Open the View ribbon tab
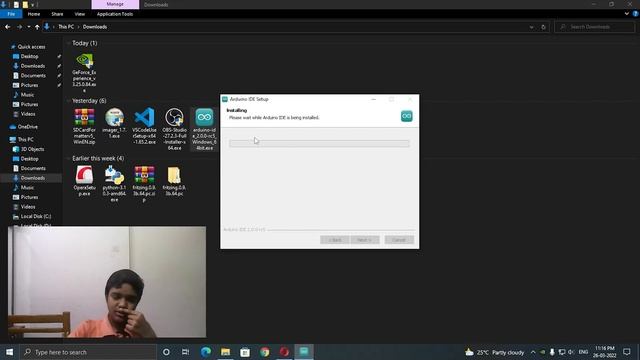Screen dimensions: 640x360 [x=80, y=14]
